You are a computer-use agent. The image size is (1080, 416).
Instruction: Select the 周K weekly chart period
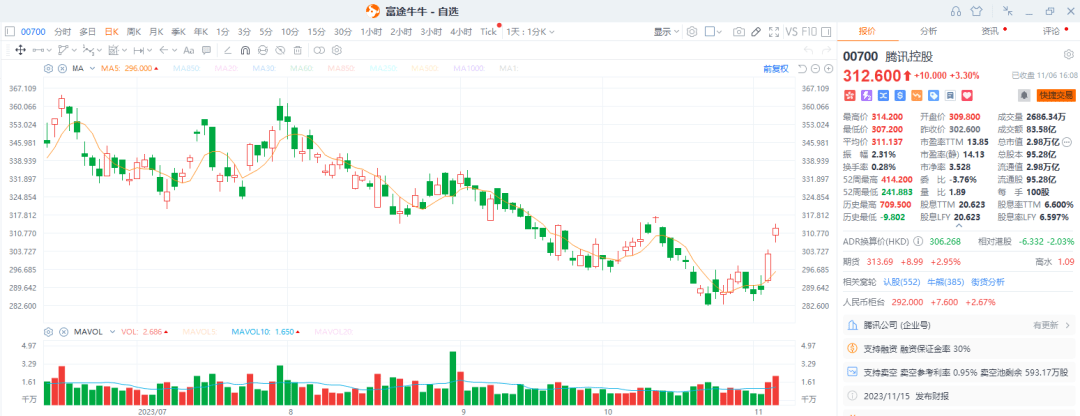pyautogui.click(x=133, y=32)
